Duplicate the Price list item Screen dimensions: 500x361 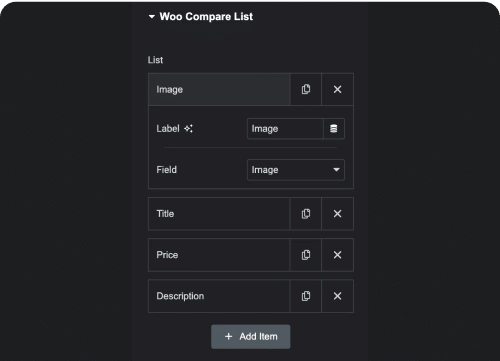[306, 255]
